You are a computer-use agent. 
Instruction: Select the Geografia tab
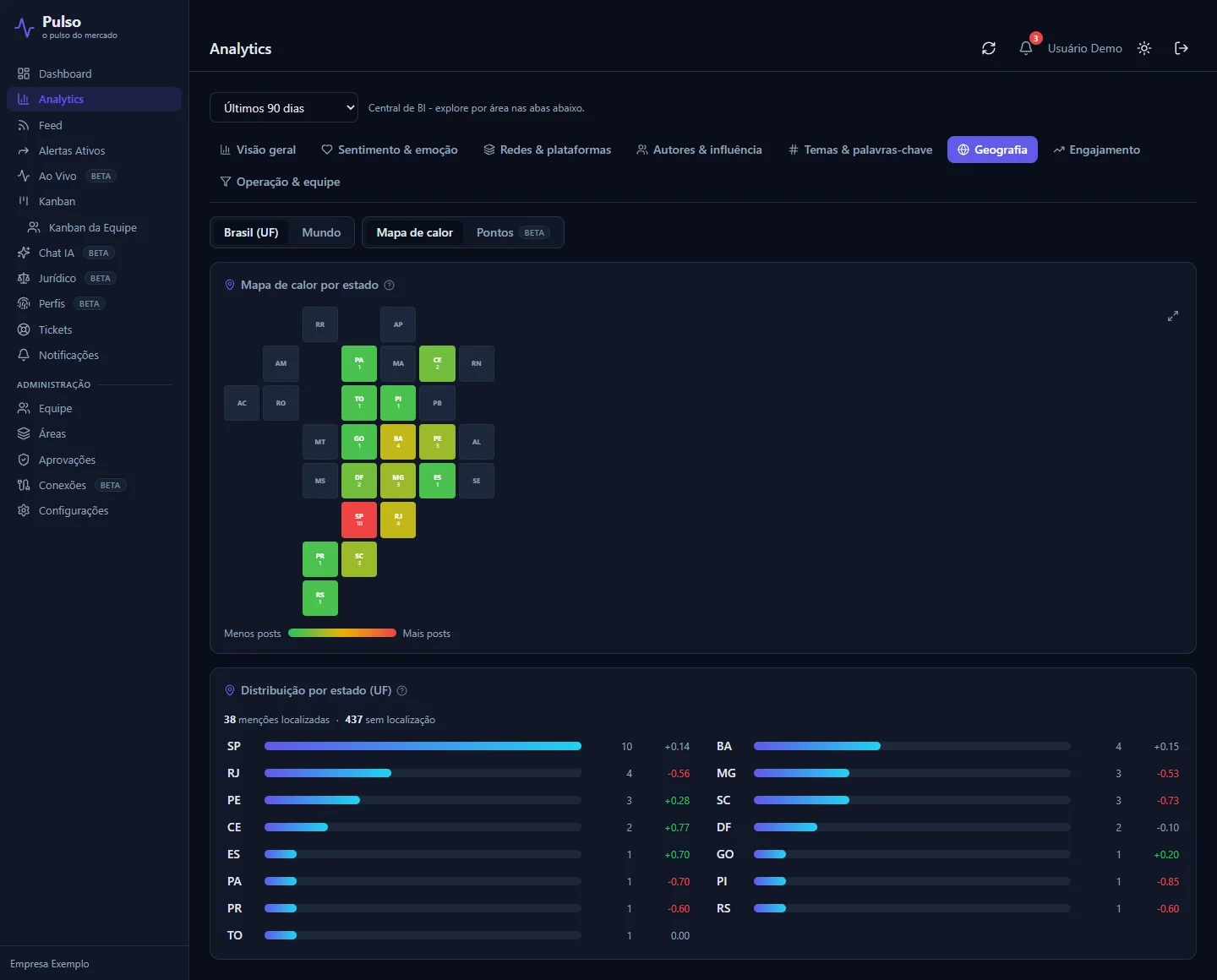click(x=992, y=150)
